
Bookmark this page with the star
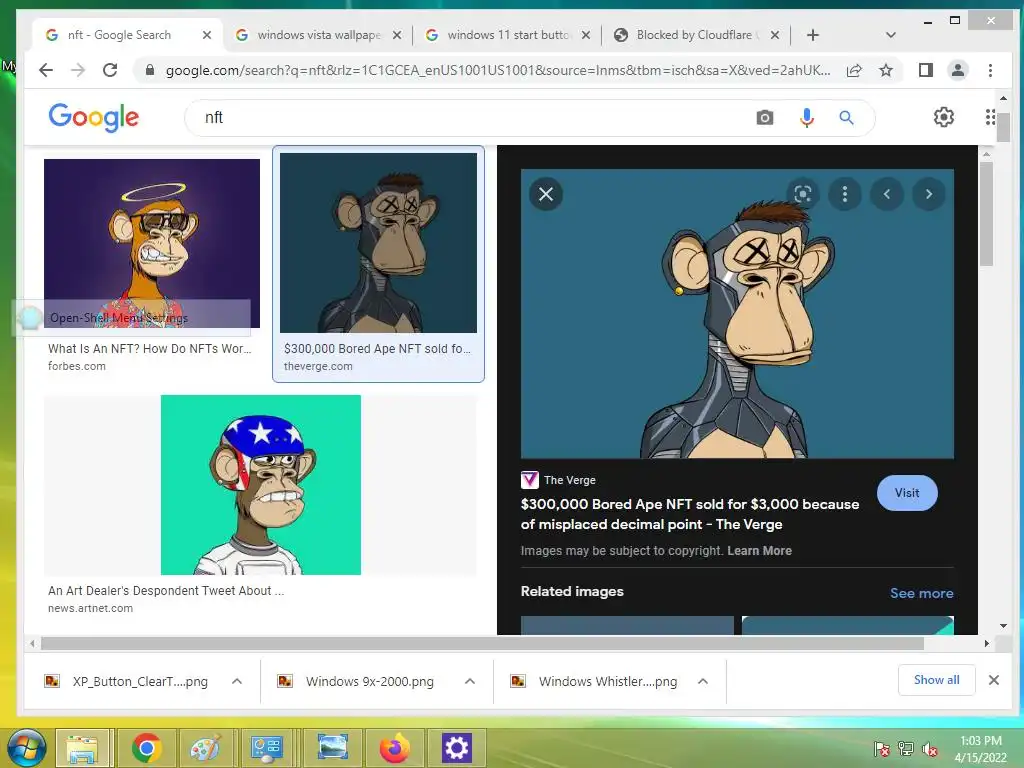886,70
